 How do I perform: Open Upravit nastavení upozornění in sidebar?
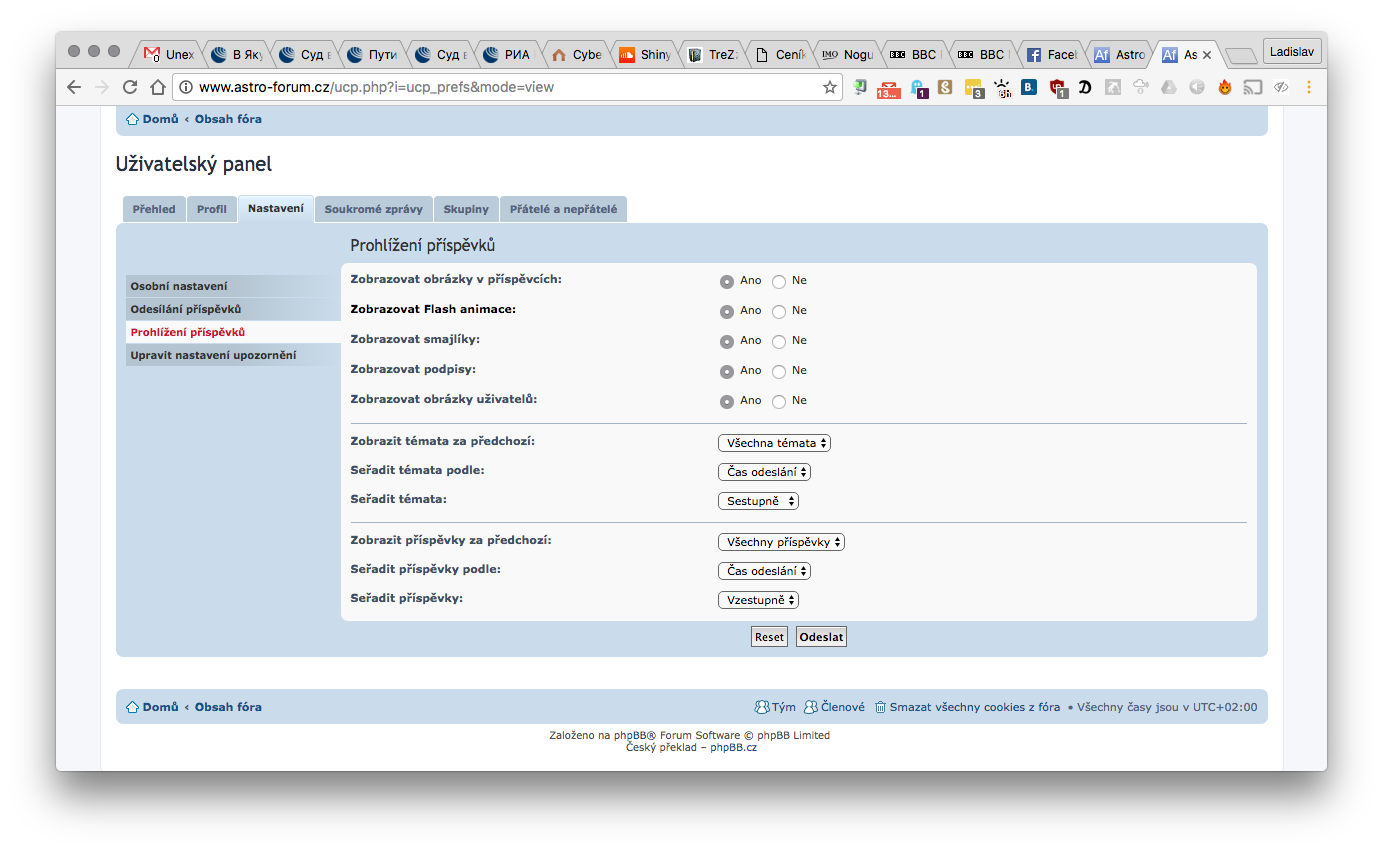coord(233,355)
